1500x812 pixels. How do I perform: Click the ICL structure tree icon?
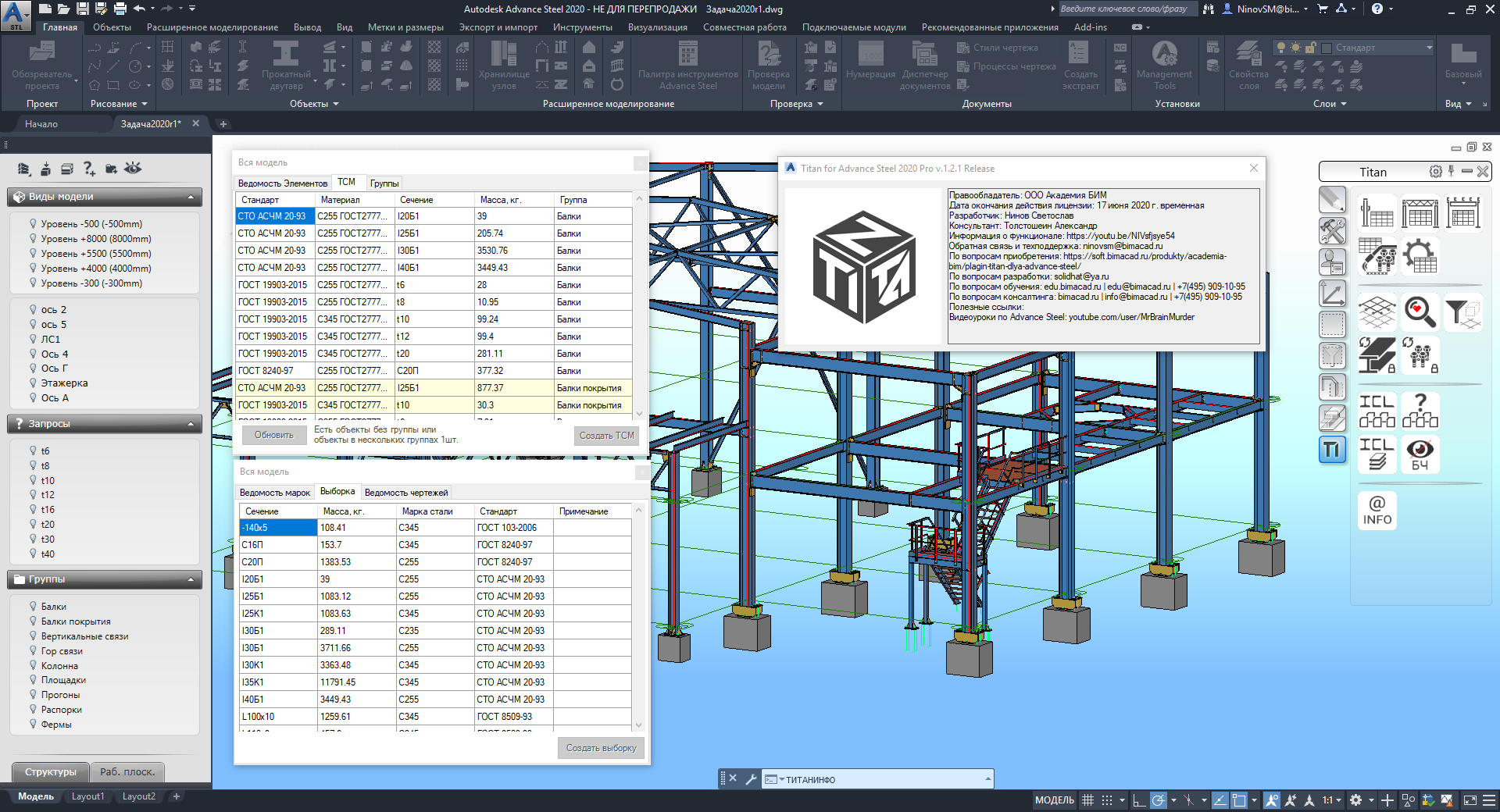(1377, 411)
